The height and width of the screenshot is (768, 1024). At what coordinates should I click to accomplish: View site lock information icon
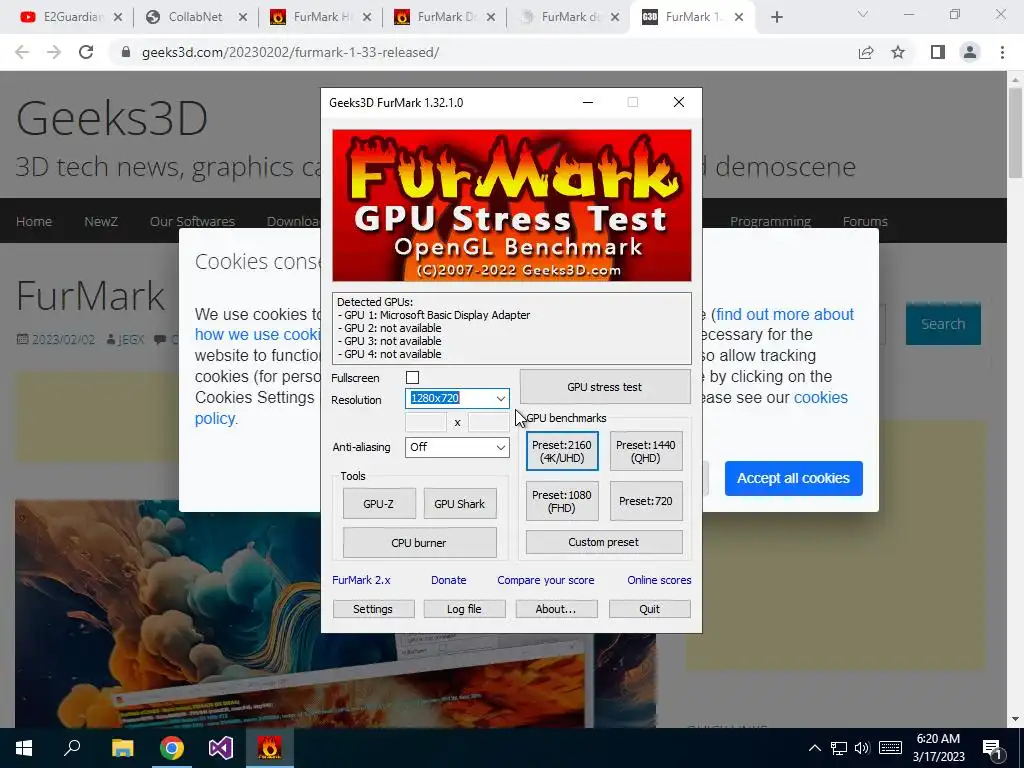[126, 52]
